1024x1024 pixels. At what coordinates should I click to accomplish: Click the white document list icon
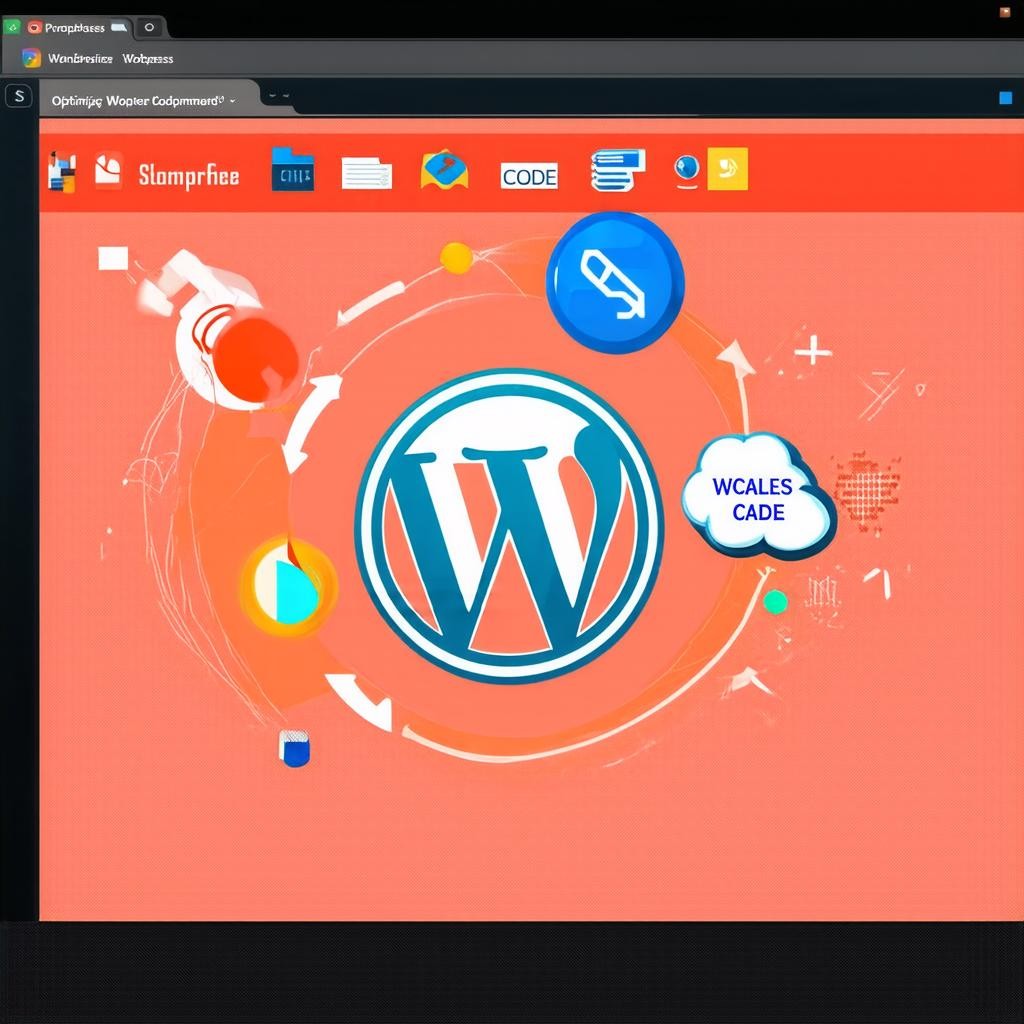(x=367, y=173)
